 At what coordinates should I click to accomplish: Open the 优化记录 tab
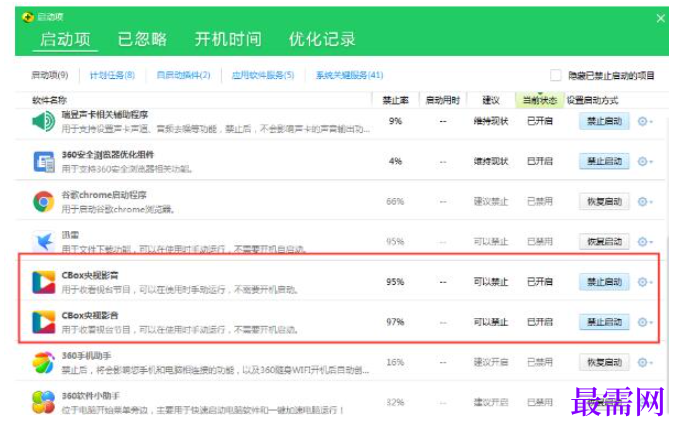coord(322,39)
